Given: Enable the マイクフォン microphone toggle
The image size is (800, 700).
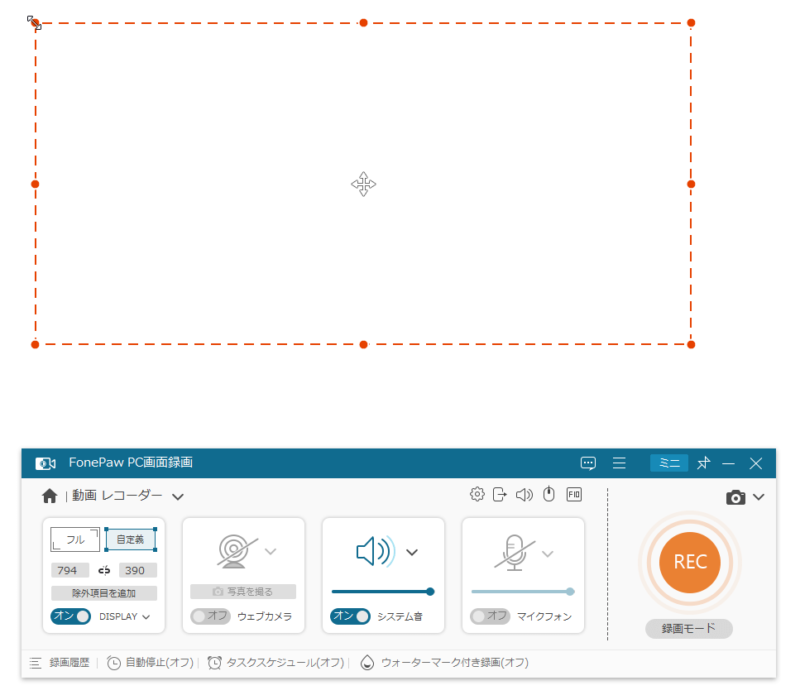Looking at the screenshot, I should 491,617.
